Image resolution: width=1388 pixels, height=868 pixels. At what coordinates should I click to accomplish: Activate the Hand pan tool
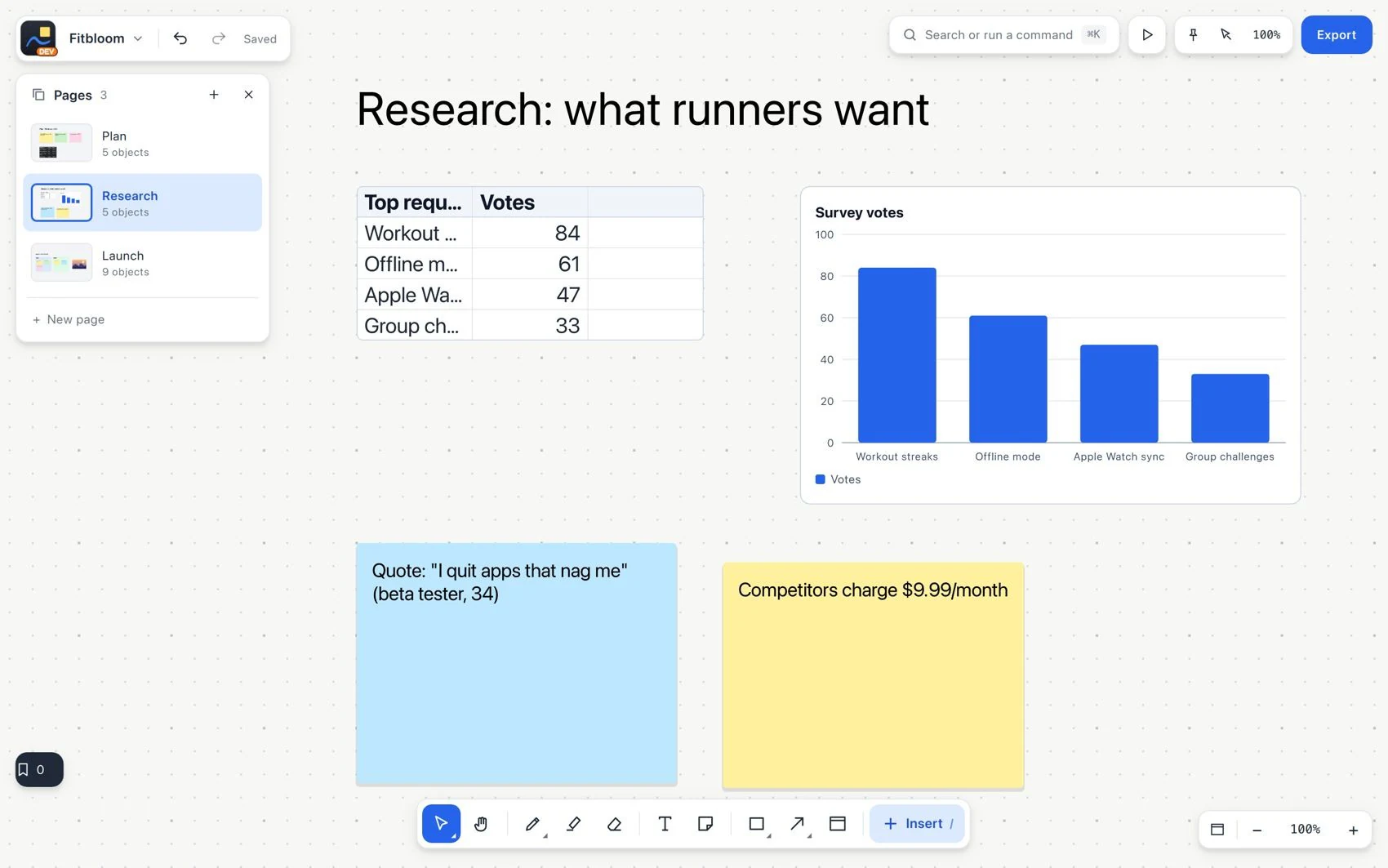pos(481,823)
